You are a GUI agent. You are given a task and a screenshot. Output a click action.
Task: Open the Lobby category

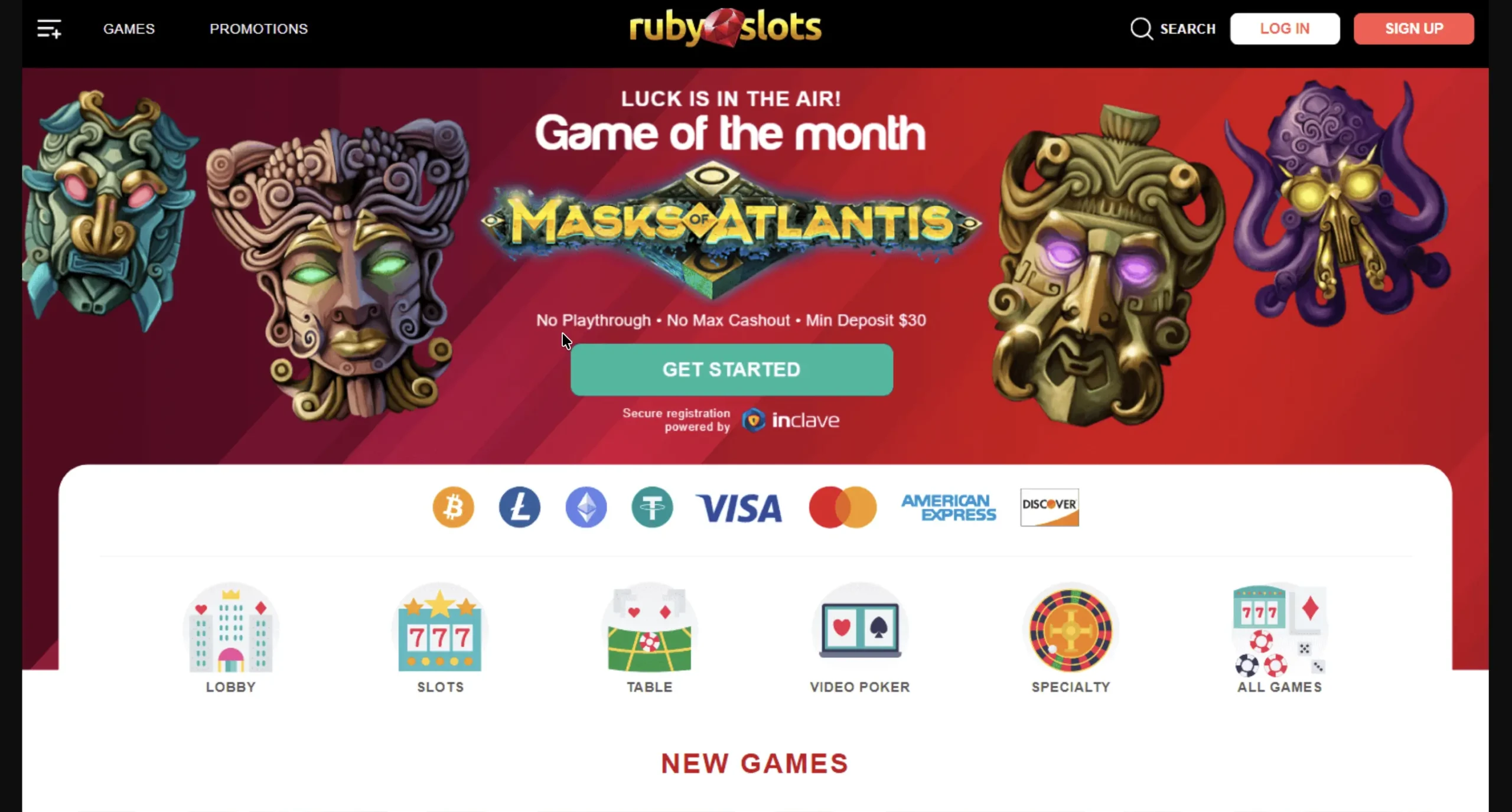coord(231,638)
